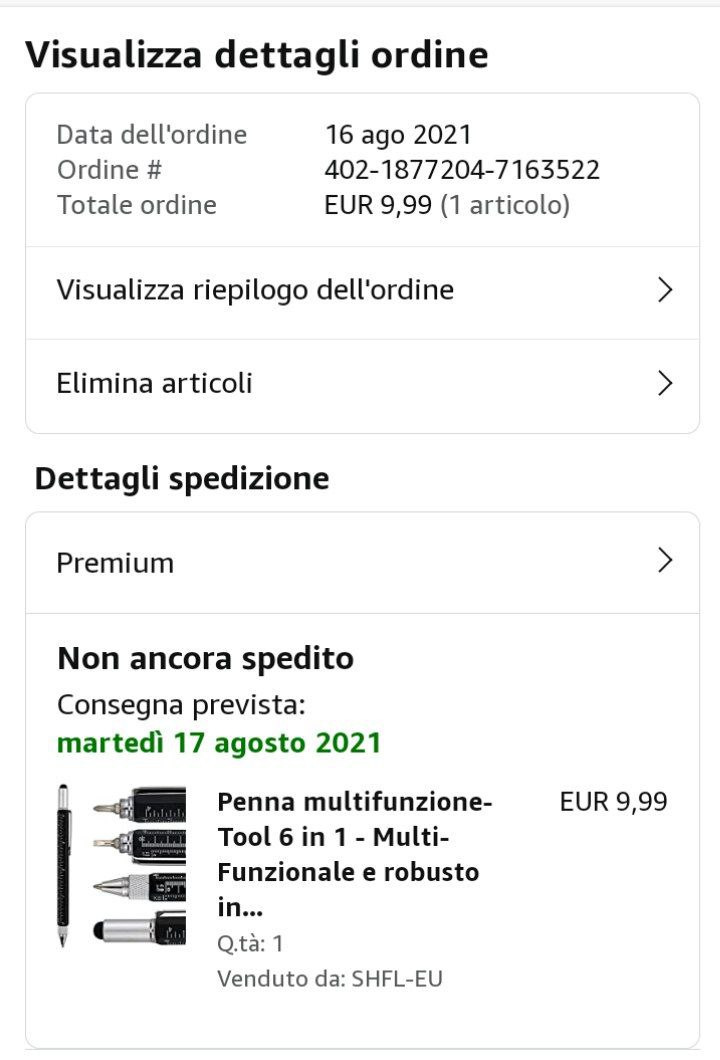Click the Dettagli spedizione section heading
The height and width of the screenshot is (1060, 720).
(x=182, y=479)
